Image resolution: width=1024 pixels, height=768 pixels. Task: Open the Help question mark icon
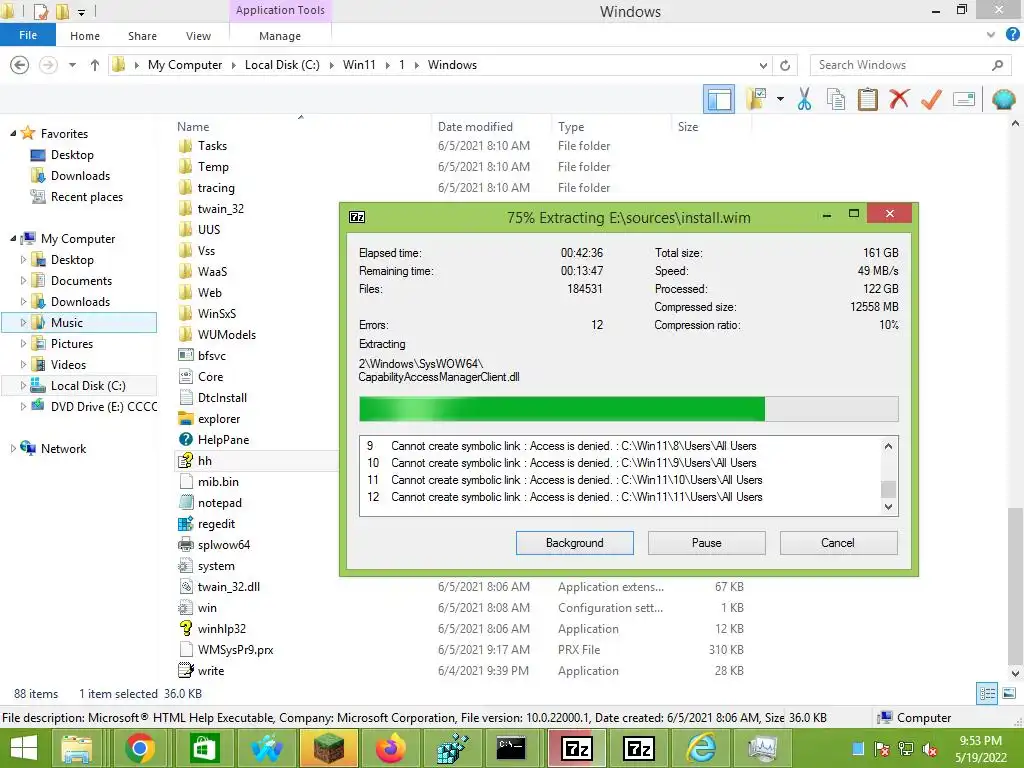[1012, 35]
